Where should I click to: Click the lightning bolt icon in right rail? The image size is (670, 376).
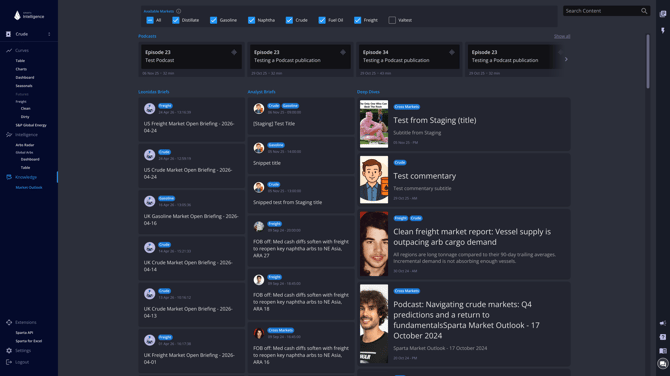coord(663,30)
